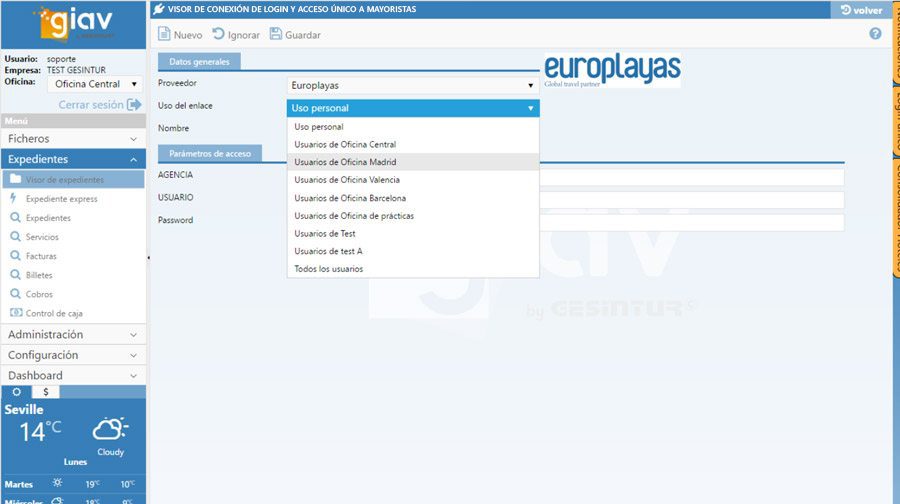Image resolution: width=900 pixels, height=504 pixels.
Task: Click the Cerrar sesión link
Action: pos(91,104)
